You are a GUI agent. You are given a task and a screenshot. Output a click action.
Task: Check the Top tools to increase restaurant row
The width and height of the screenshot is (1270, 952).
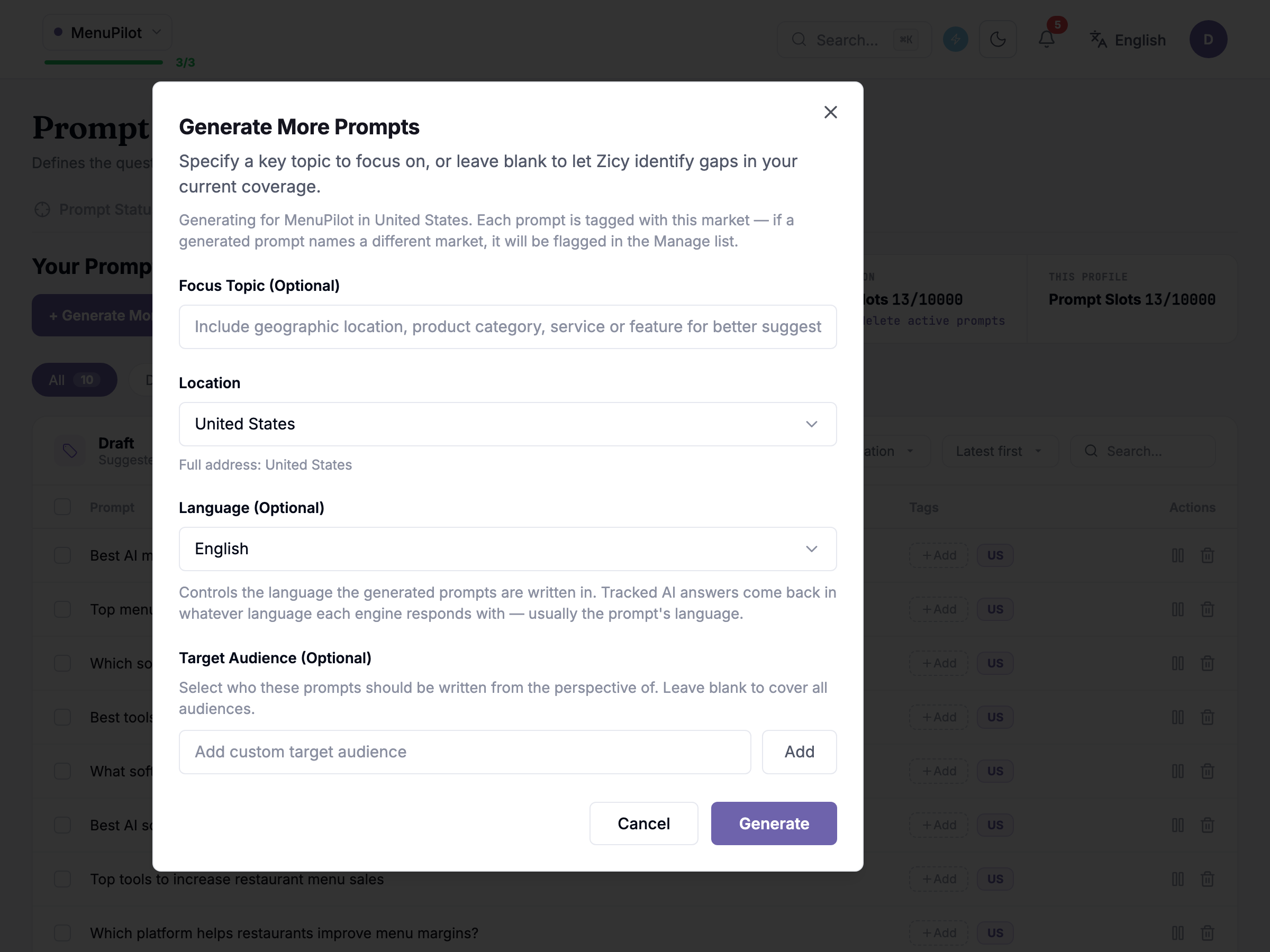62,879
